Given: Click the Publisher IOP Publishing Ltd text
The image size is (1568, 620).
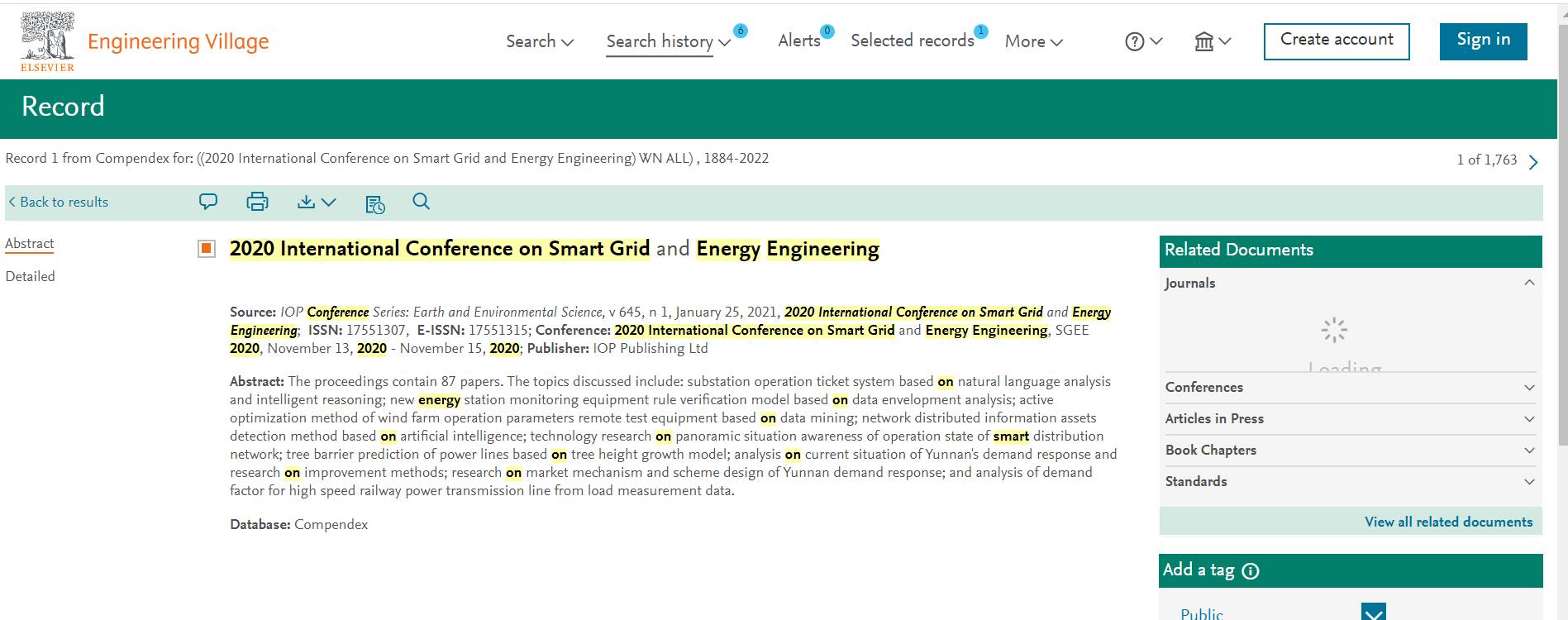Looking at the screenshot, I should 617,348.
